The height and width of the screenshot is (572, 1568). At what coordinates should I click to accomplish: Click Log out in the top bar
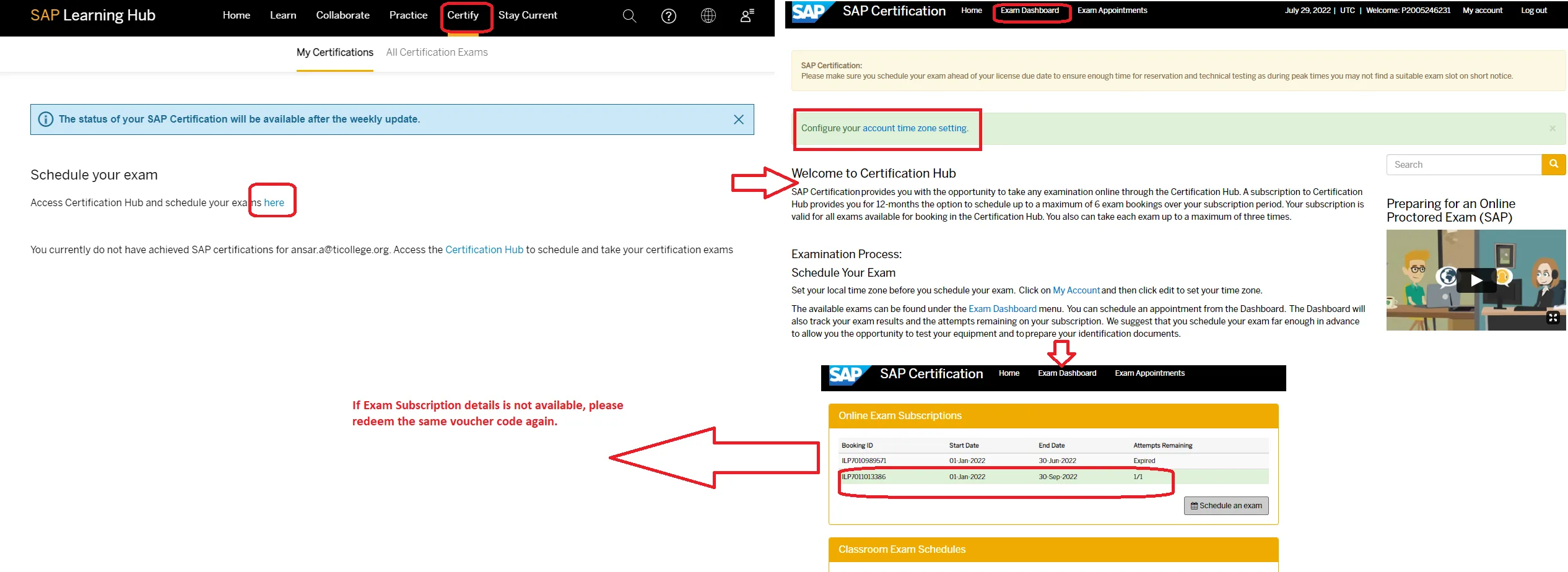pyautogui.click(x=1534, y=11)
